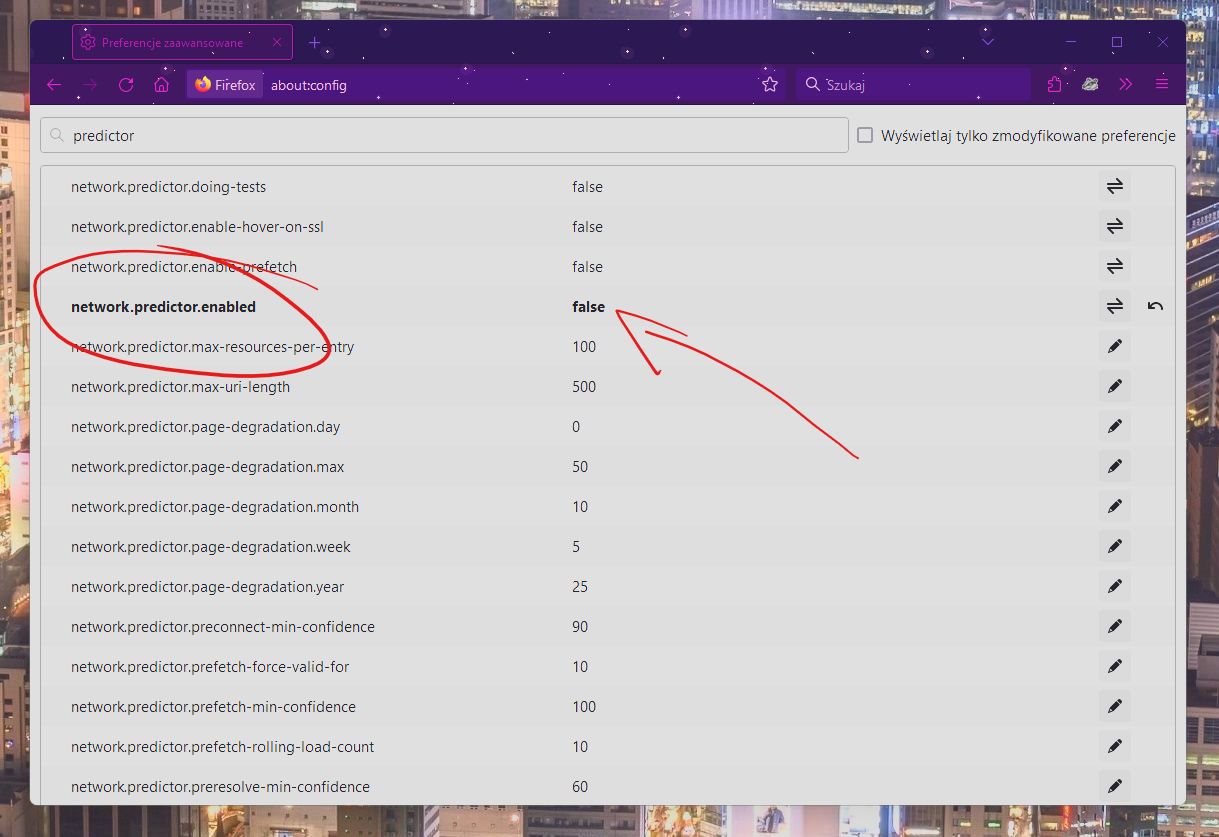The width and height of the screenshot is (1219, 837).
Task: Edit network.predictor.page-degradation.max value
Action: pos(1115,467)
